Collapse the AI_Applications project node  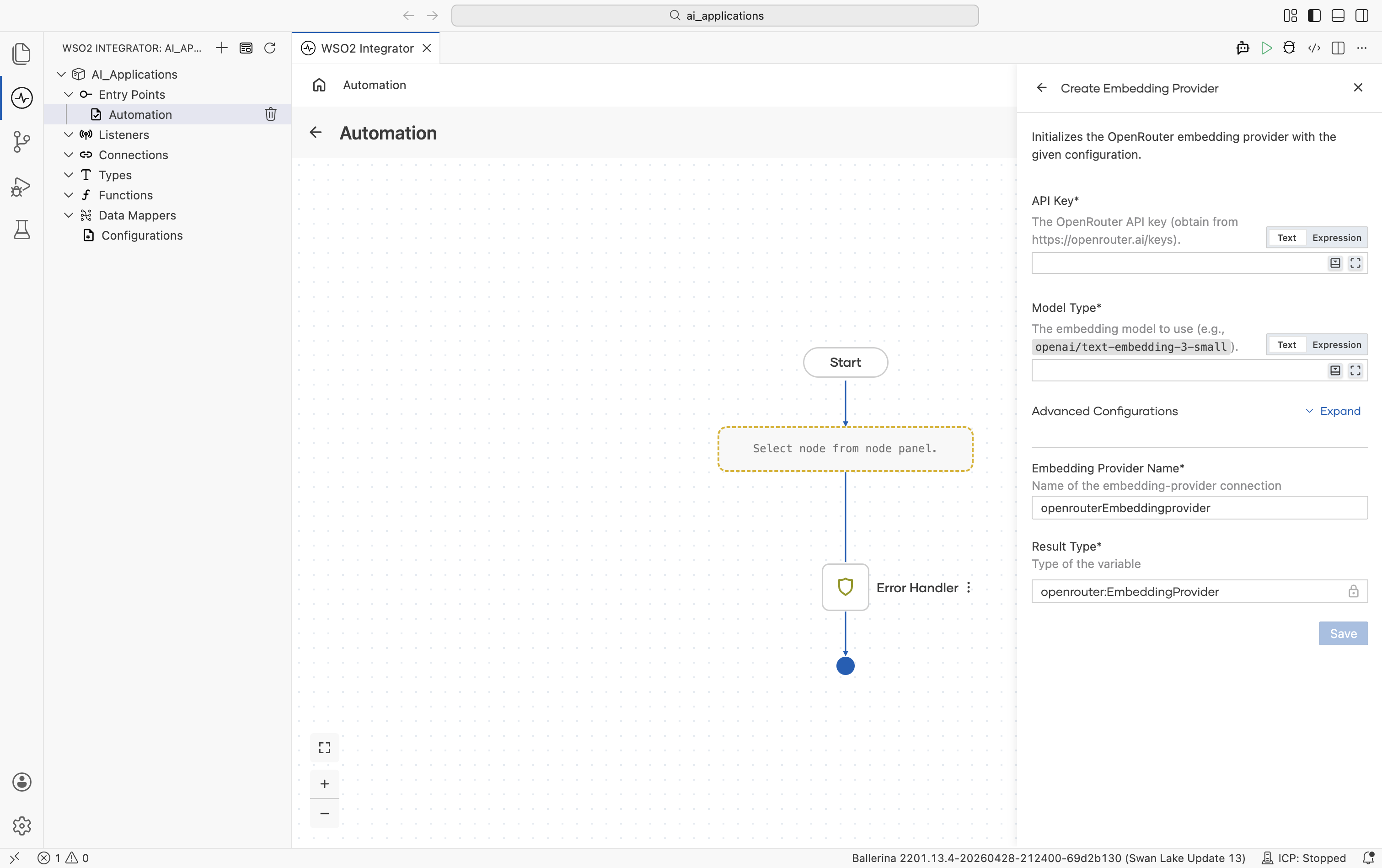(61, 74)
